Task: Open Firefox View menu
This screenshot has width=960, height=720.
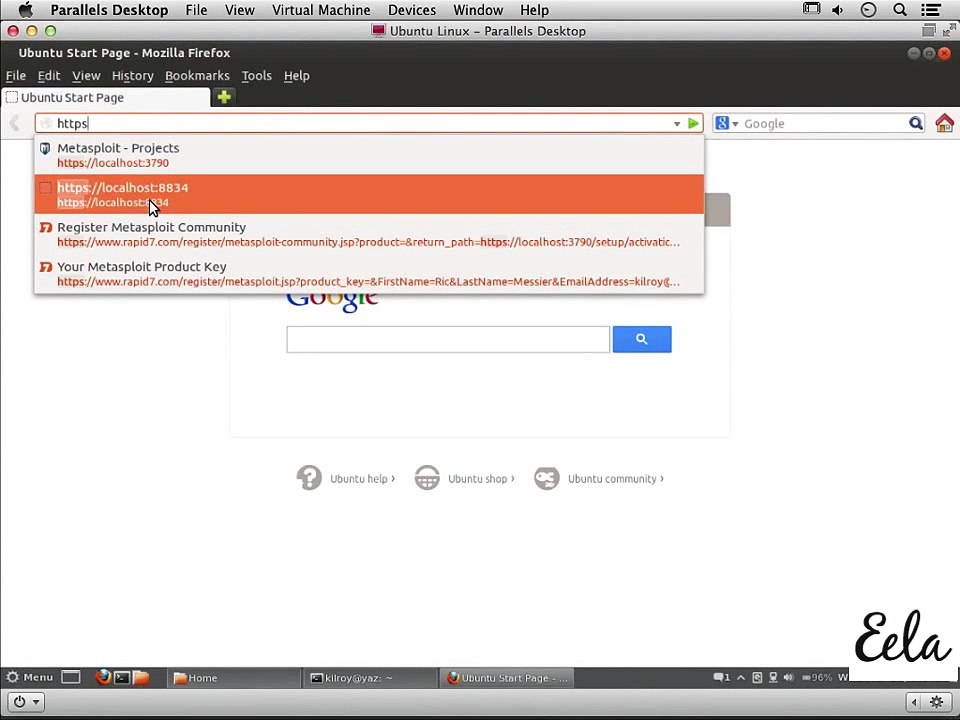Action: click(x=86, y=76)
